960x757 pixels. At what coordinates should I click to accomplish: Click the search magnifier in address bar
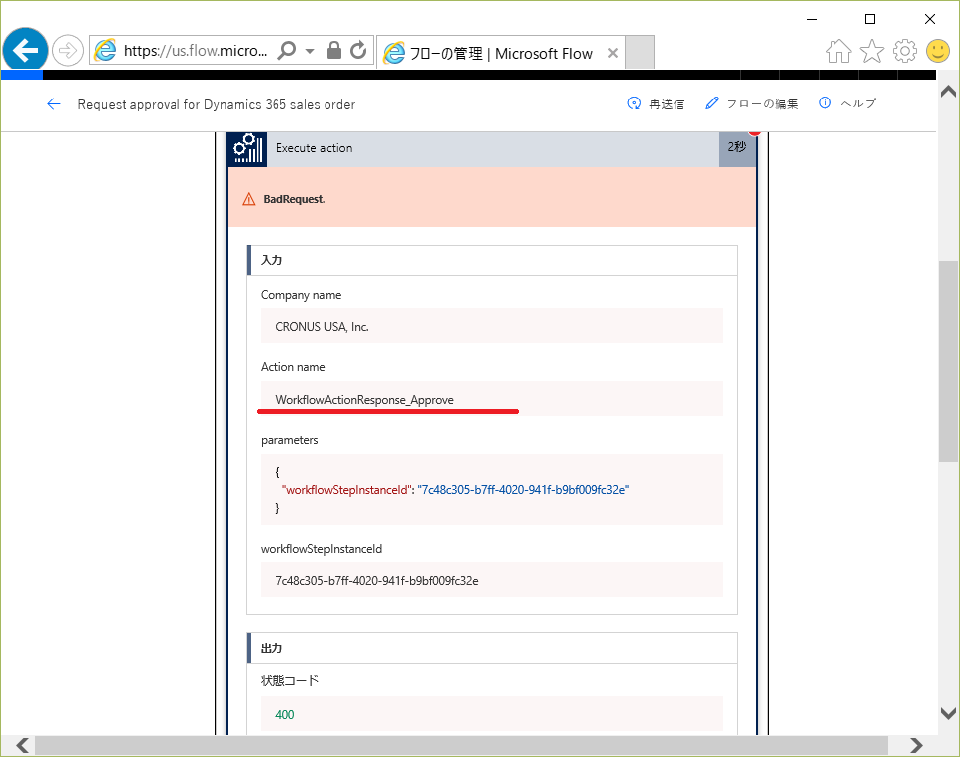(x=287, y=50)
